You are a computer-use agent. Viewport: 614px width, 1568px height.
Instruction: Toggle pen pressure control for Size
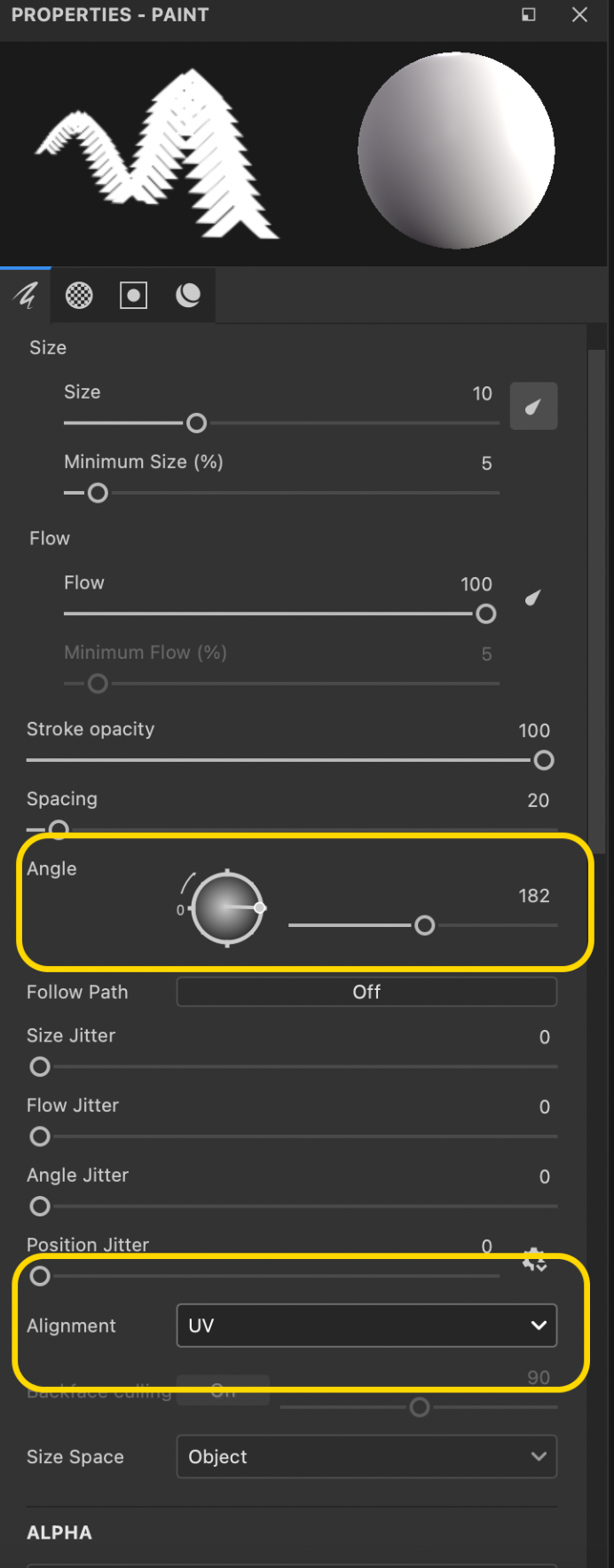click(533, 406)
